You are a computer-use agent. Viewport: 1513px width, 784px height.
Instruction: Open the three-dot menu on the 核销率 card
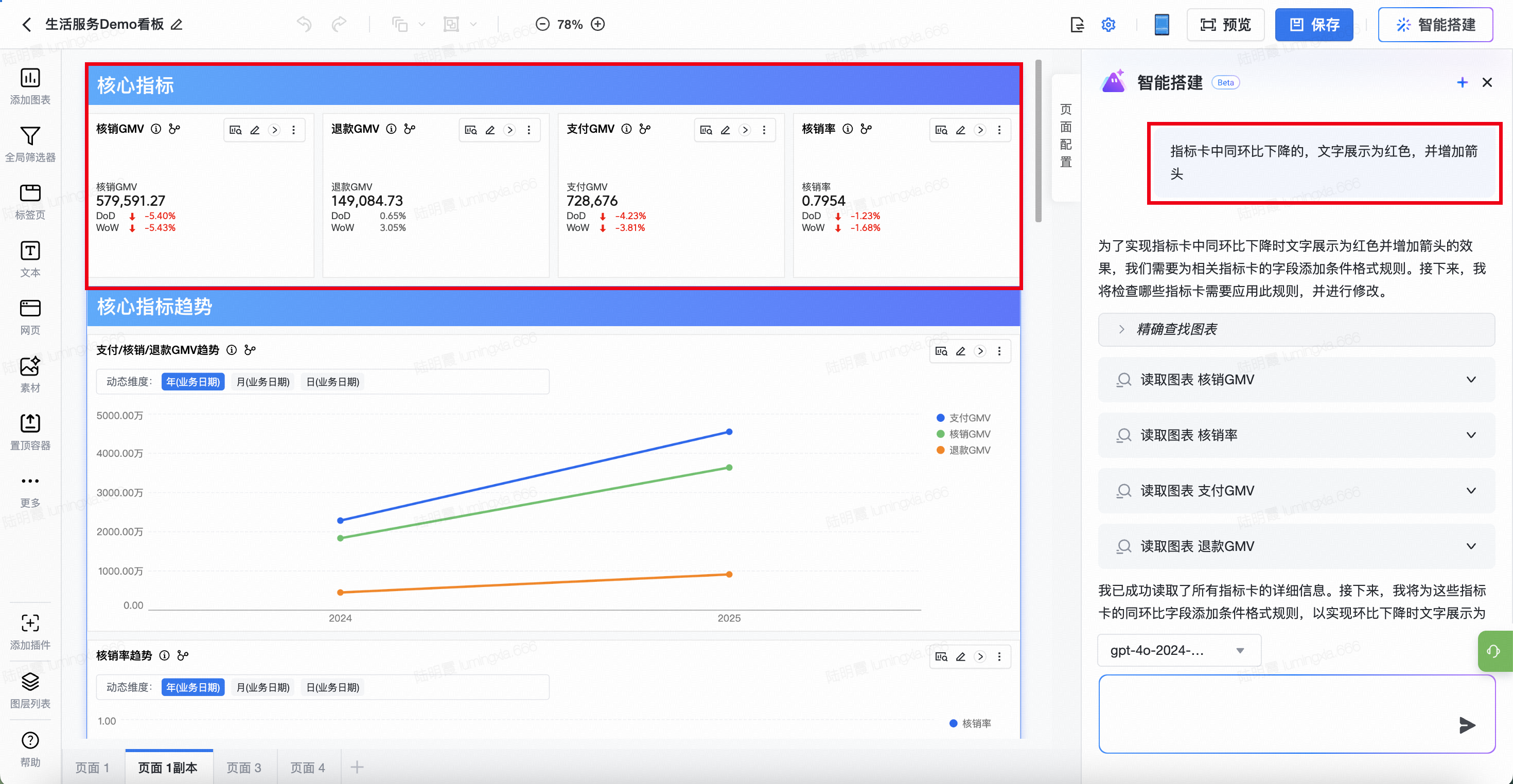tap(999, 130)
